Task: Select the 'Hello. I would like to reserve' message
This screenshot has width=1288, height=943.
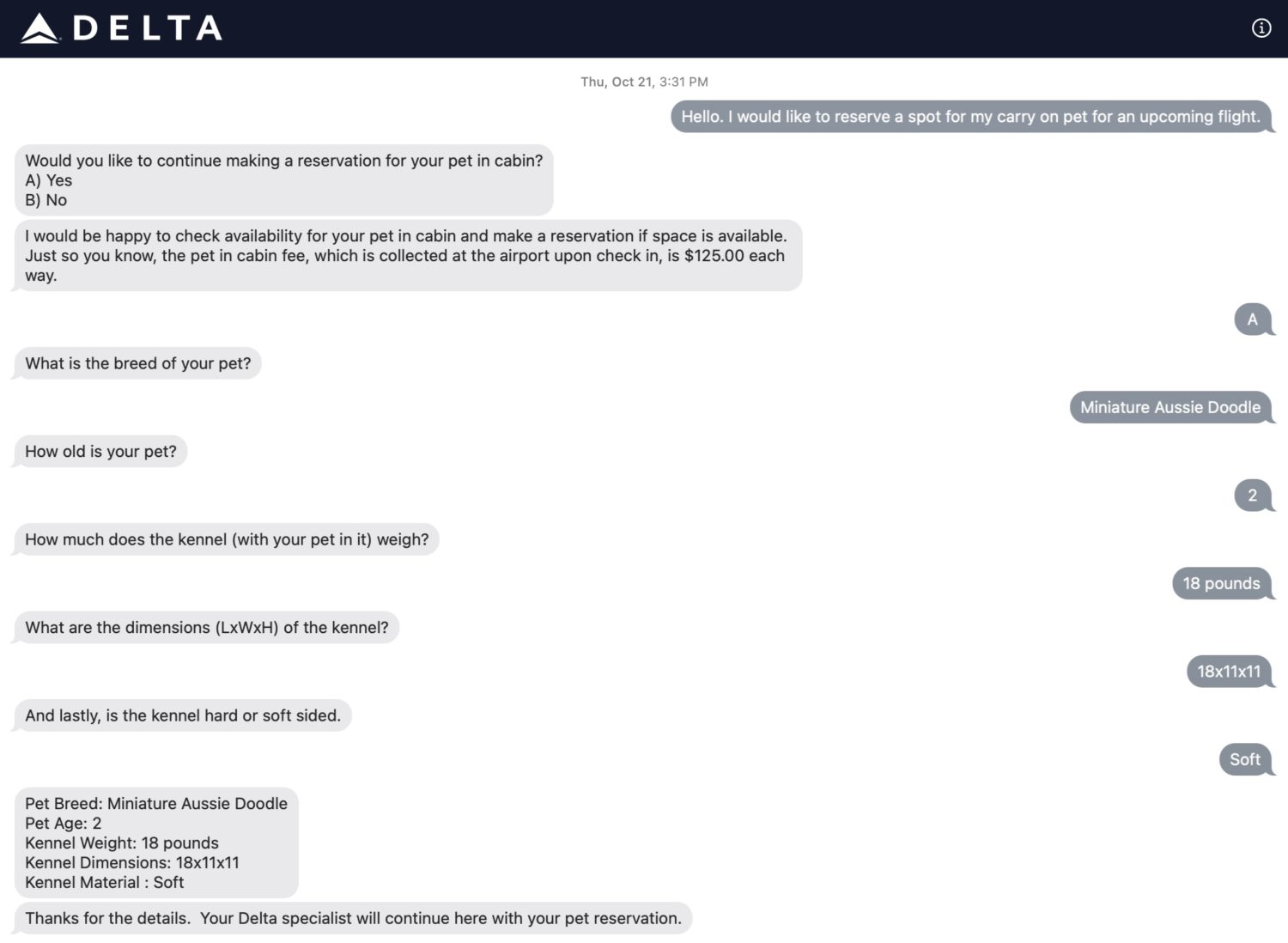Action: pos(969,116)
